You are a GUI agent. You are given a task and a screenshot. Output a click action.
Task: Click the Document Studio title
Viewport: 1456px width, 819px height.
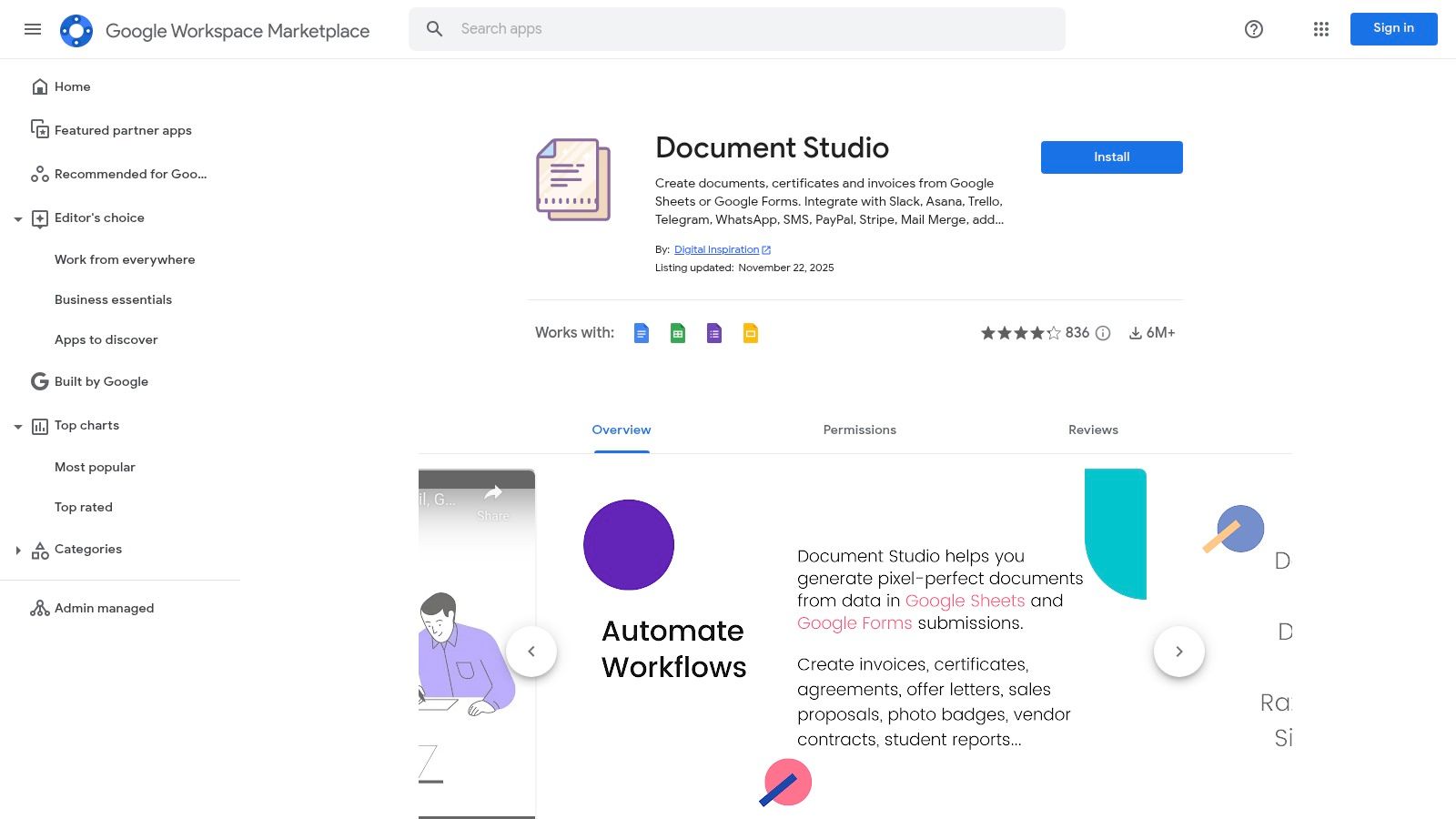point(772,147)
